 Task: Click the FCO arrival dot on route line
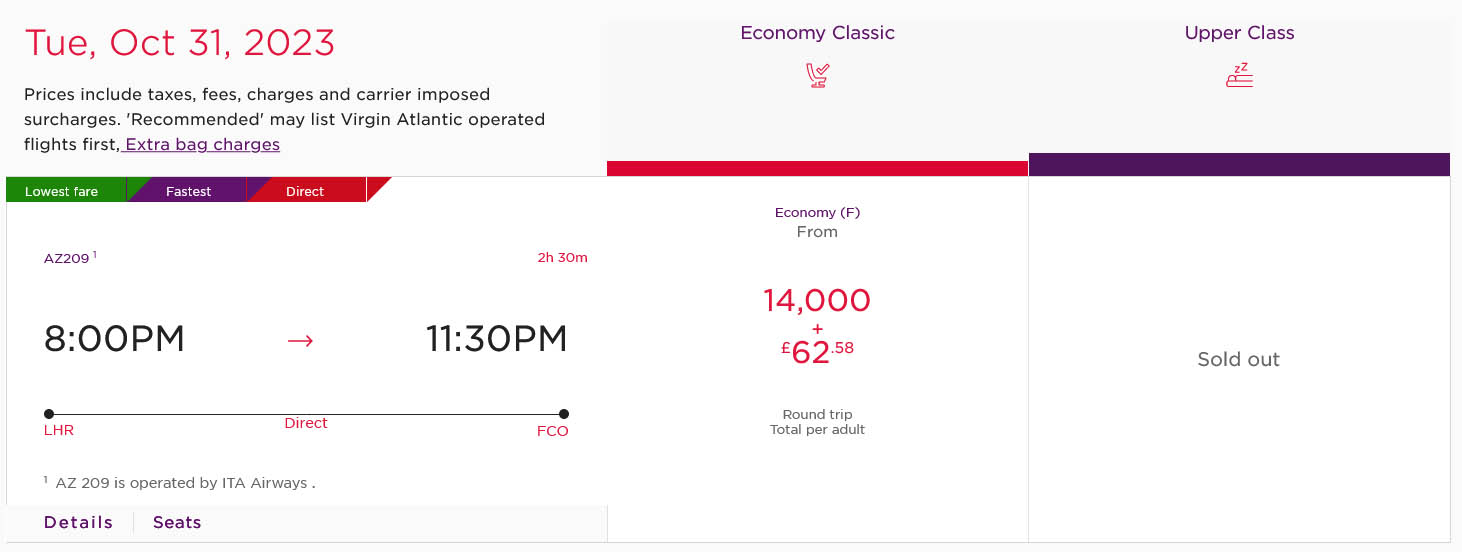[x=564, y=414]
